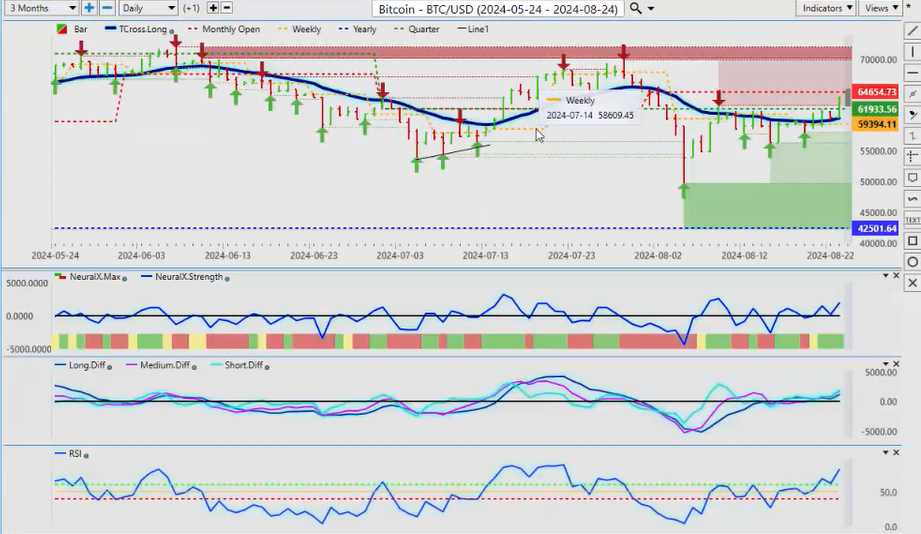Select the ellipse shape drawing tool
921x534 pixels.
(911, 262)
